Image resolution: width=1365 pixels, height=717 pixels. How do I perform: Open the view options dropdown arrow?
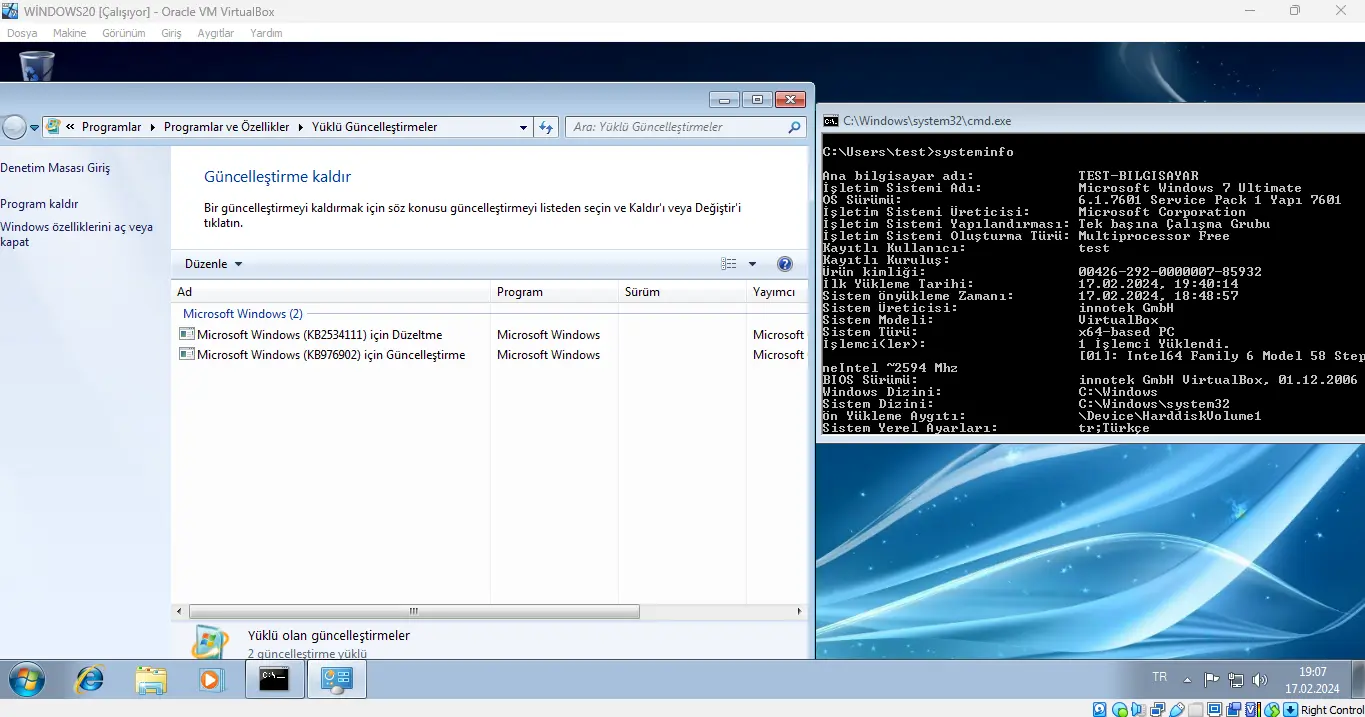pos(753,264)
